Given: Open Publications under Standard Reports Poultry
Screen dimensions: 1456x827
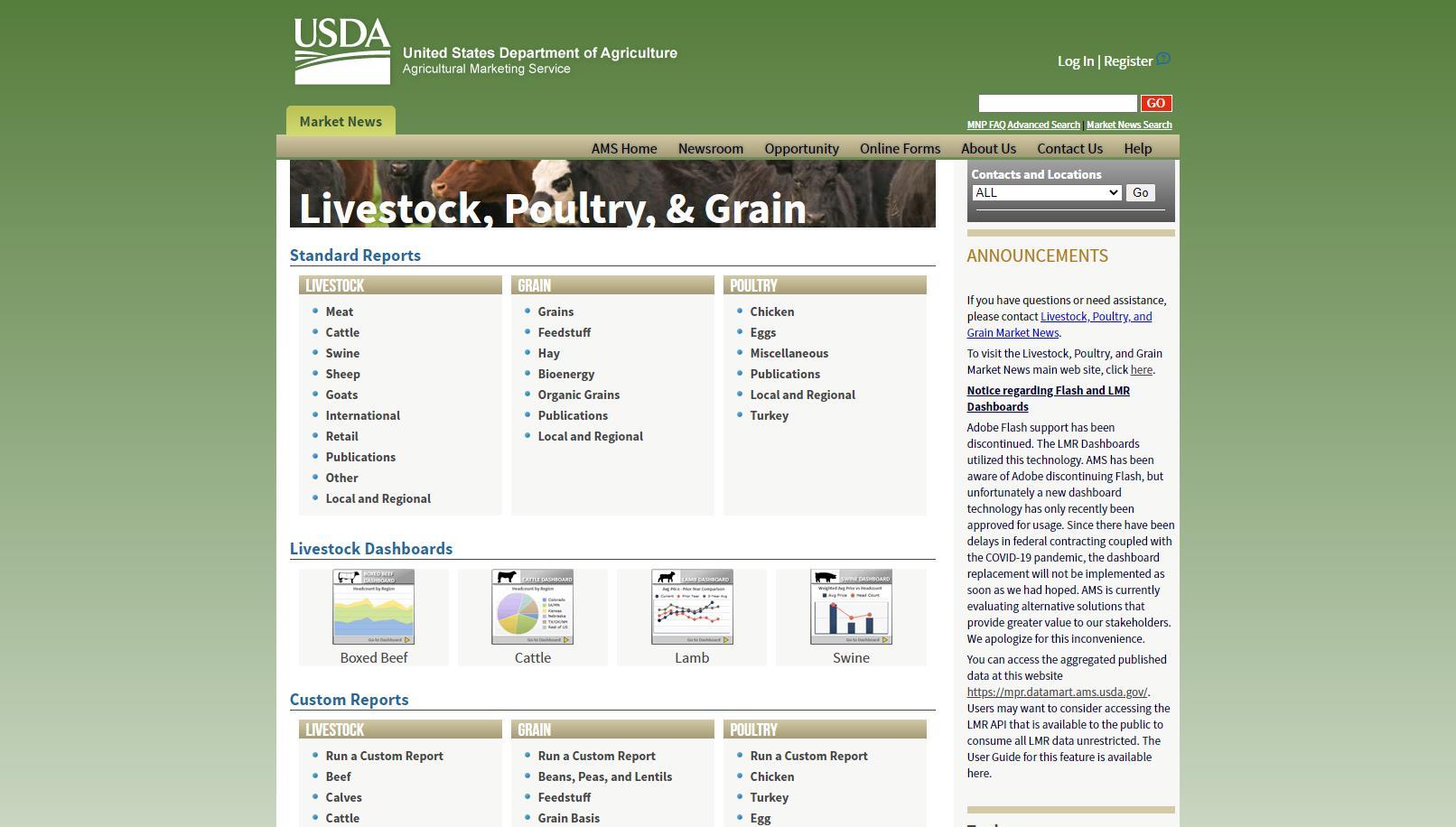Looking at the screenshot, I should 785,374.
